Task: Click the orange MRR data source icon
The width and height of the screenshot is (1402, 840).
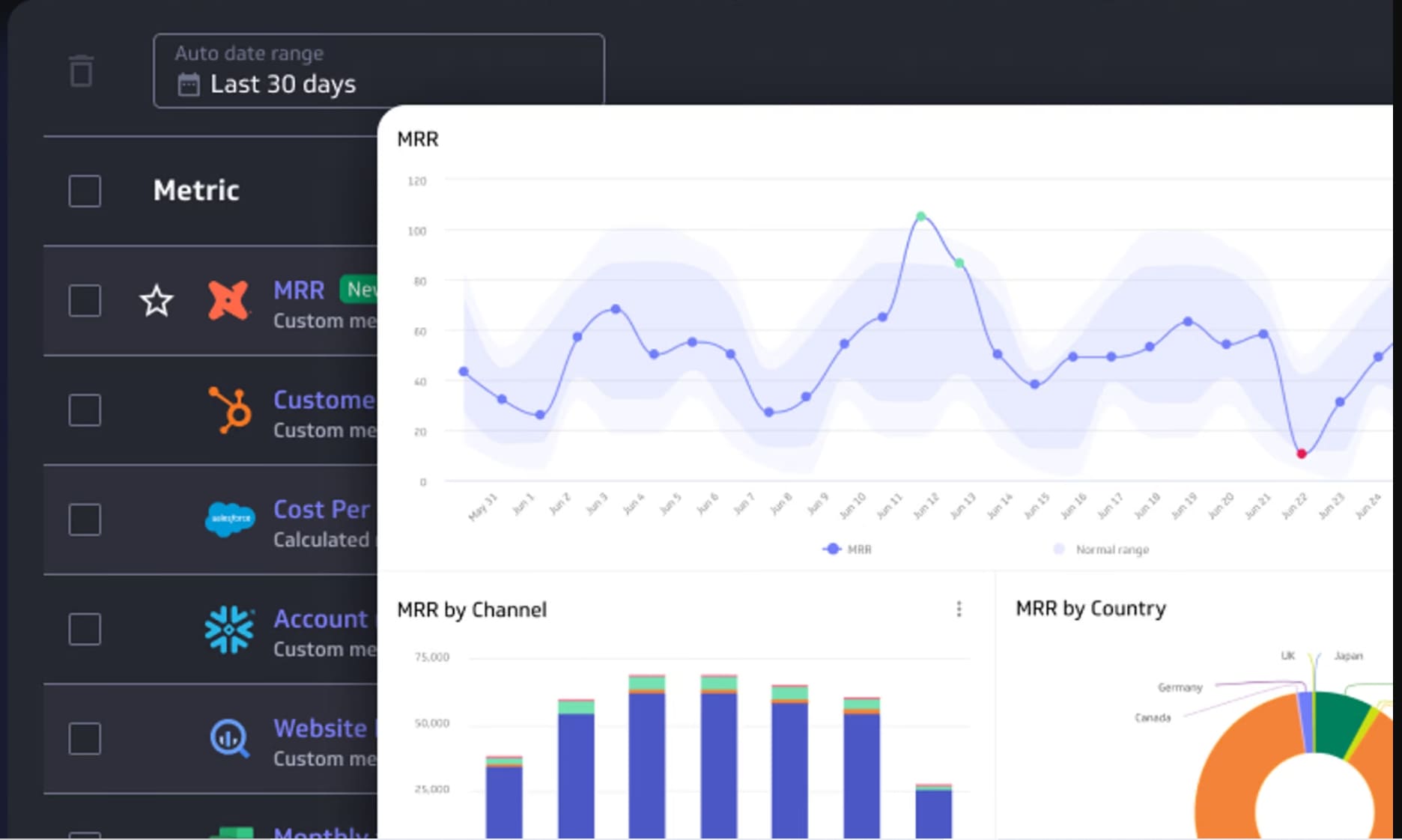Action: click(228, 301)
